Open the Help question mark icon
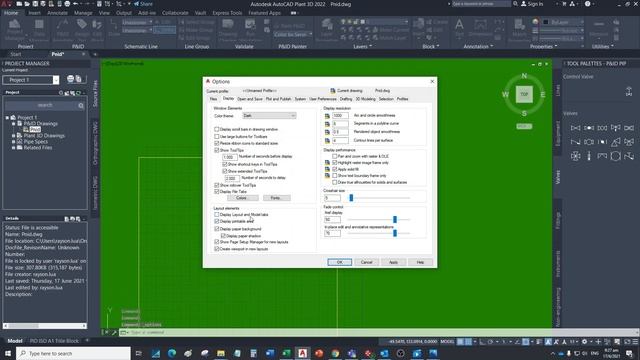 [587, 4]
